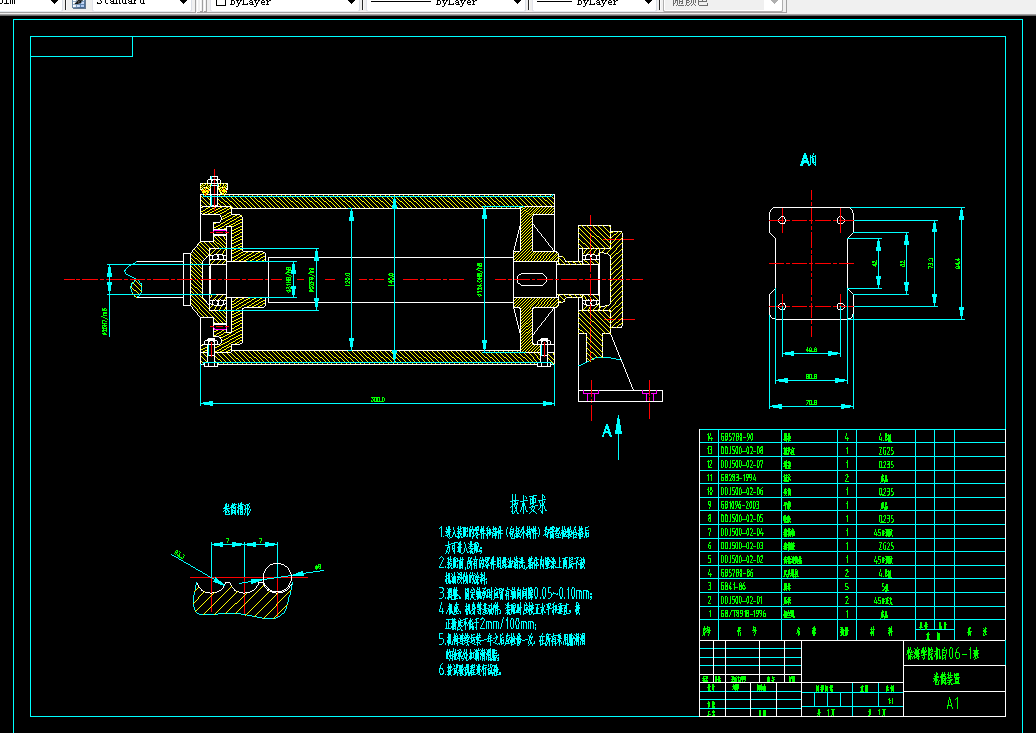Select the 卷筒槽形 detail label
Screen dimensions: 1036x733
point(237,510)
